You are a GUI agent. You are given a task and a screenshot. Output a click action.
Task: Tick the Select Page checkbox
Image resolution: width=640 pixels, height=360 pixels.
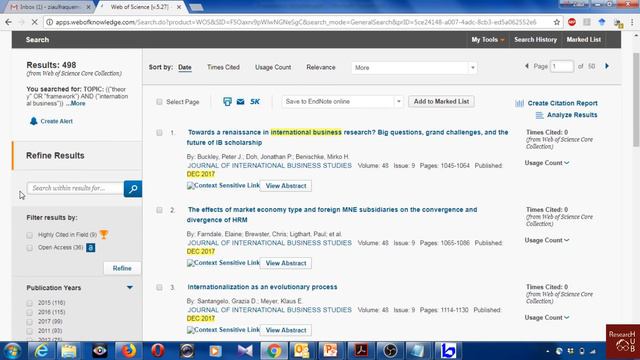click(159, 102)
